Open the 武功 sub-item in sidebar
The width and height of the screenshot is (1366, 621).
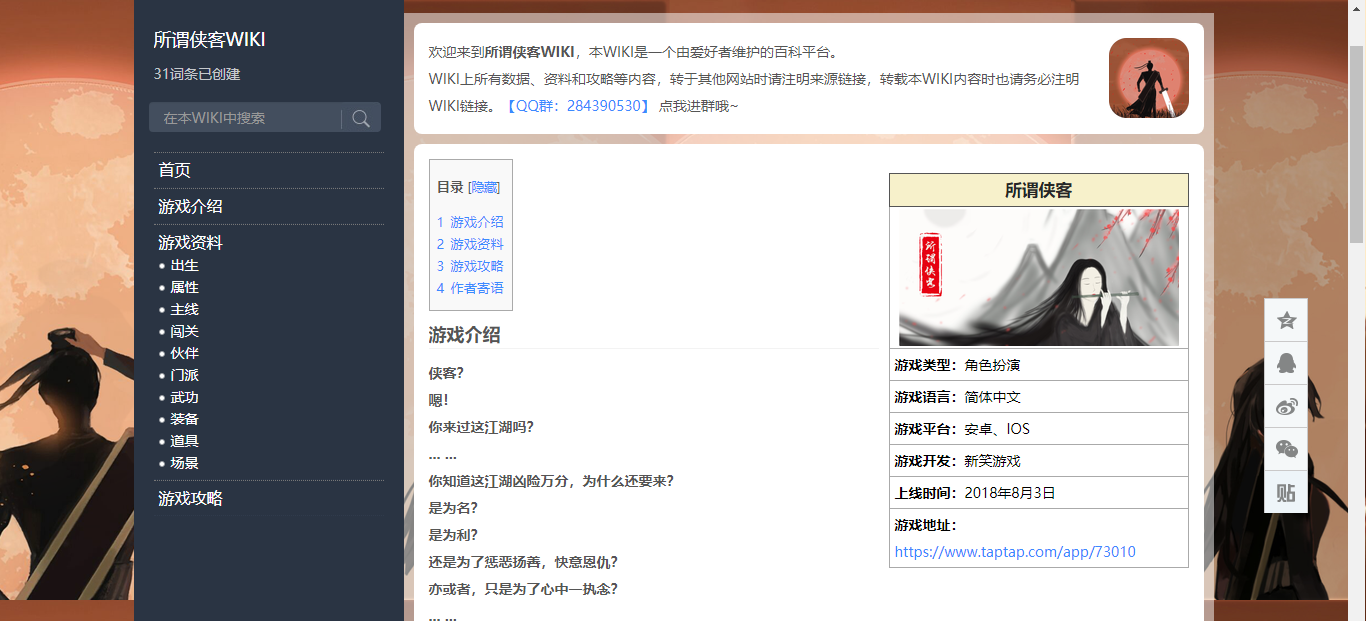184,397
